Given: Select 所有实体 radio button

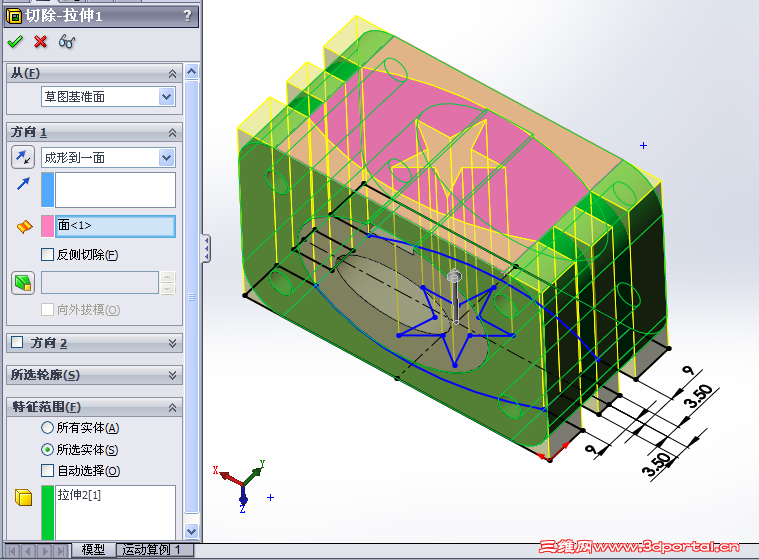Looking at the screenshot, I should pyautogui.click(x=47, y=428).
